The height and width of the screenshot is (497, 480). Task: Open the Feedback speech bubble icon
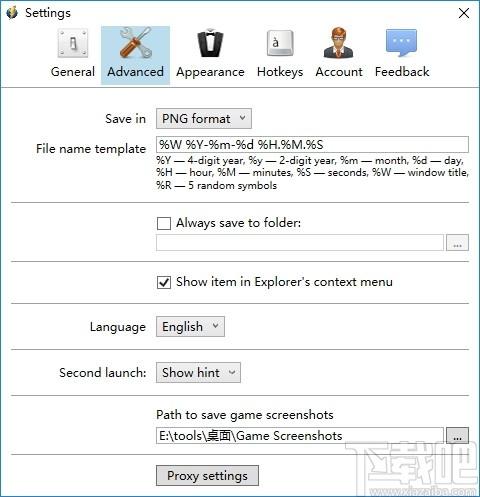coord(401,43)
